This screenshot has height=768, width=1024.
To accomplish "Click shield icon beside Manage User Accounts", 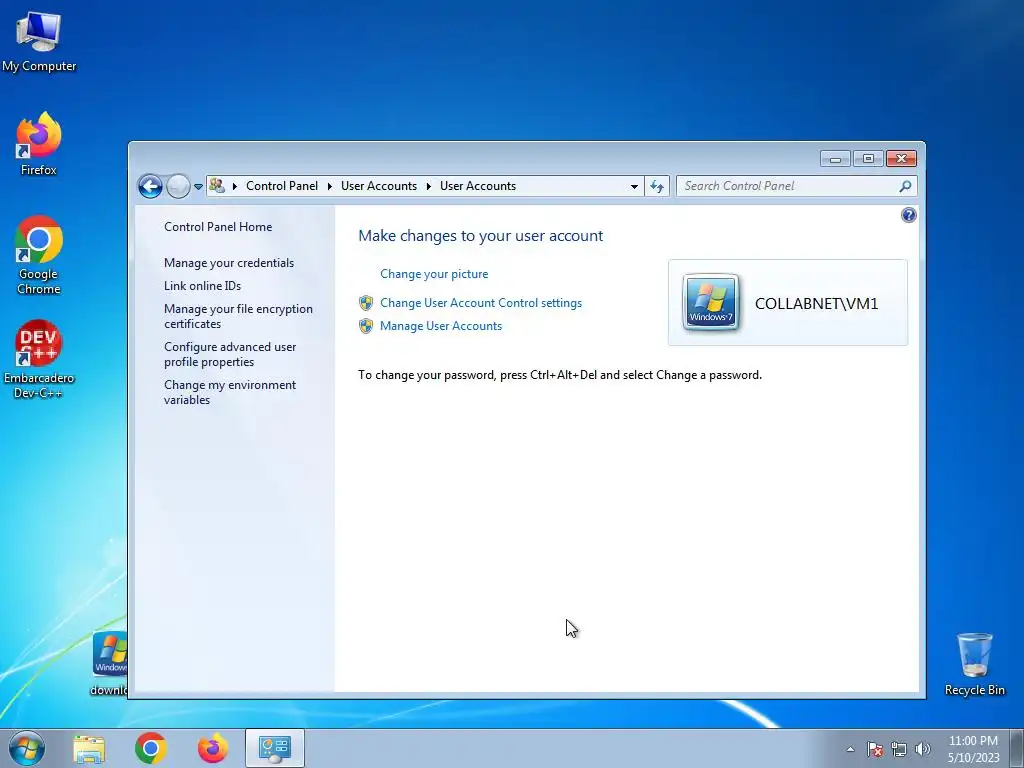I will 366,326.
